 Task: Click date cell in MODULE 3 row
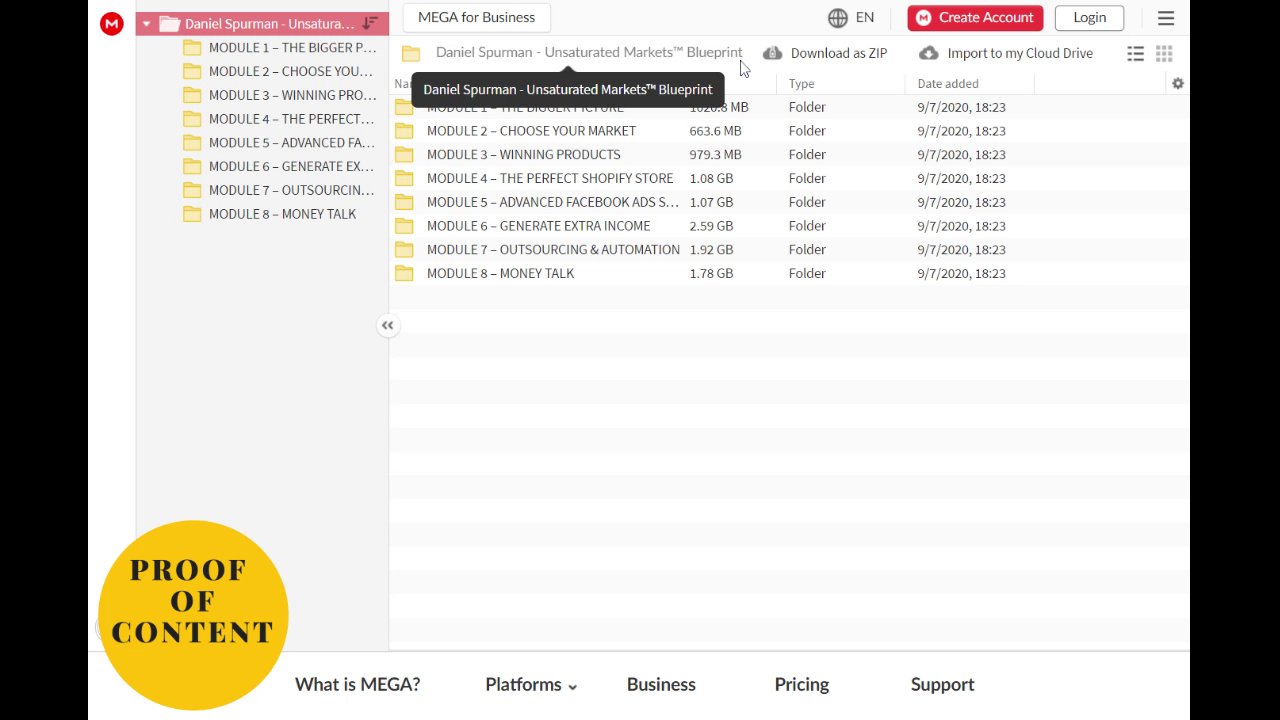tap(961, 155)
